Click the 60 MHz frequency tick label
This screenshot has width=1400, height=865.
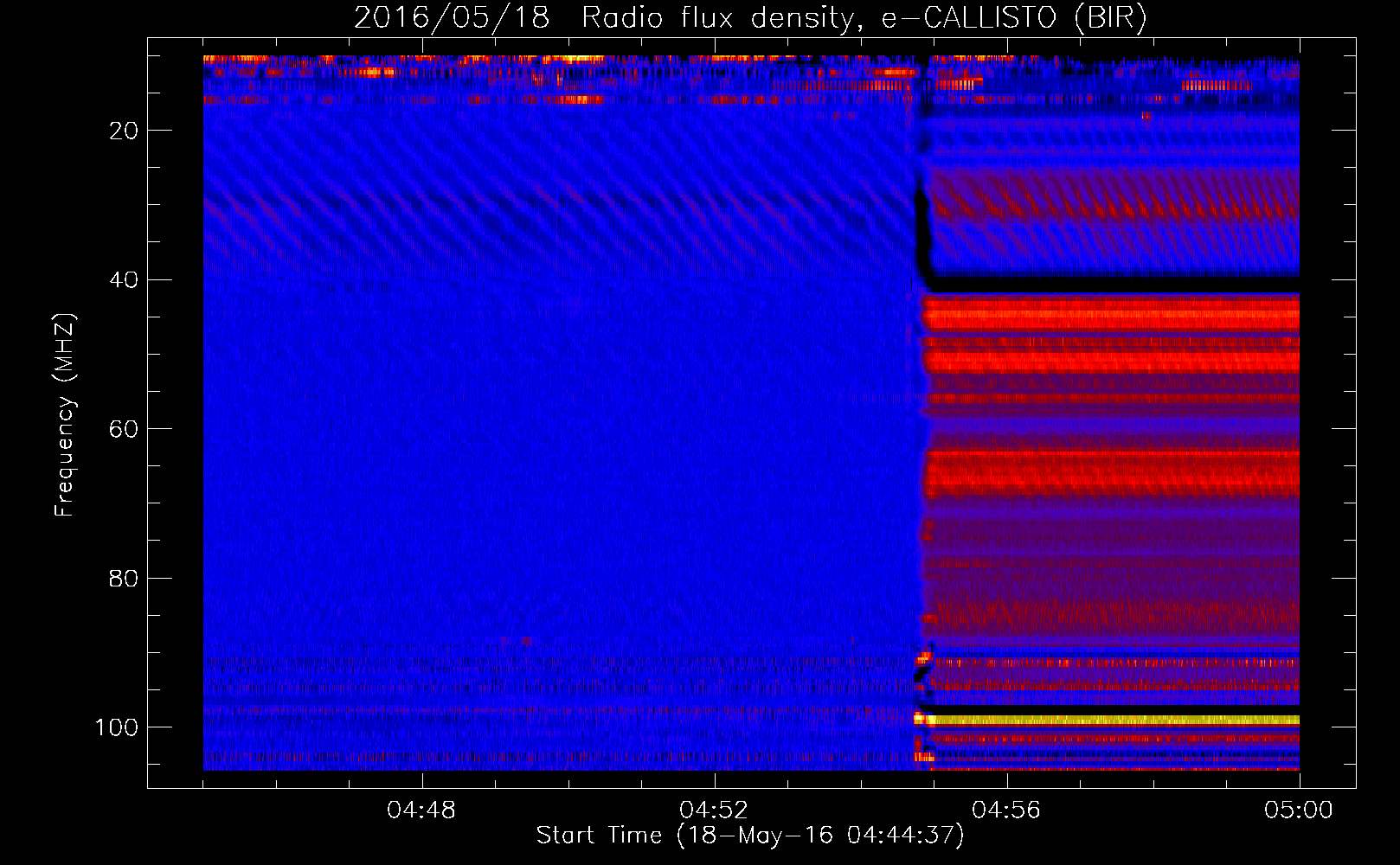coord(124,429)
